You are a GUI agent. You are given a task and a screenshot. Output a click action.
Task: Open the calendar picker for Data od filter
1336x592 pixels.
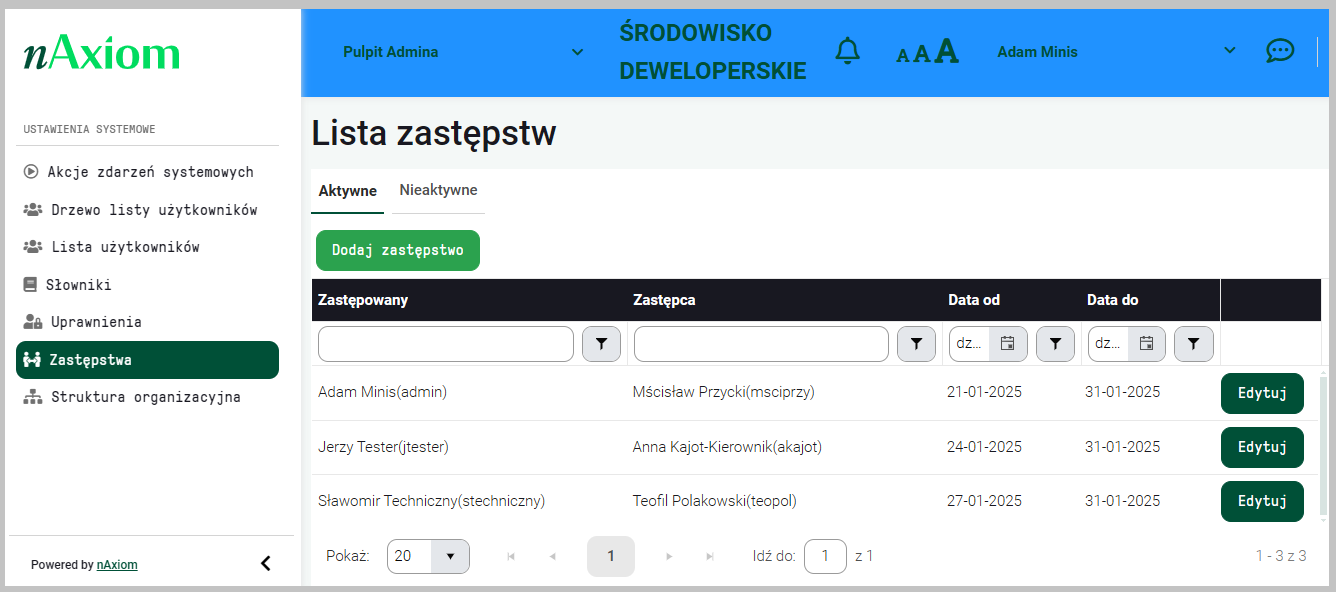1008,344
